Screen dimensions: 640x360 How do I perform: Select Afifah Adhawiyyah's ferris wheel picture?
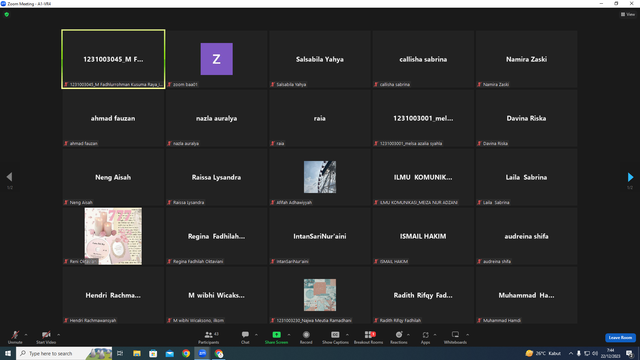pyautogui.click(x=320, y=177)
